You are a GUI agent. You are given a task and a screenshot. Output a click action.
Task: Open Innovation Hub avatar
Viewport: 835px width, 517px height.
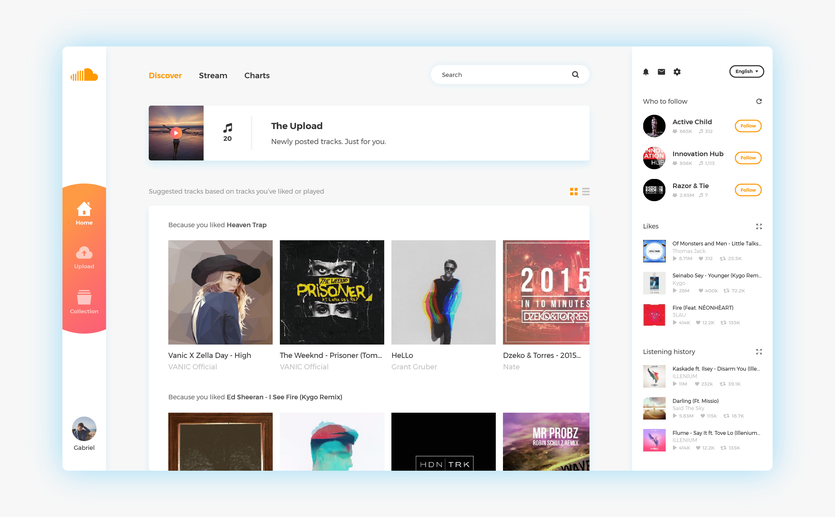point(654,158)
